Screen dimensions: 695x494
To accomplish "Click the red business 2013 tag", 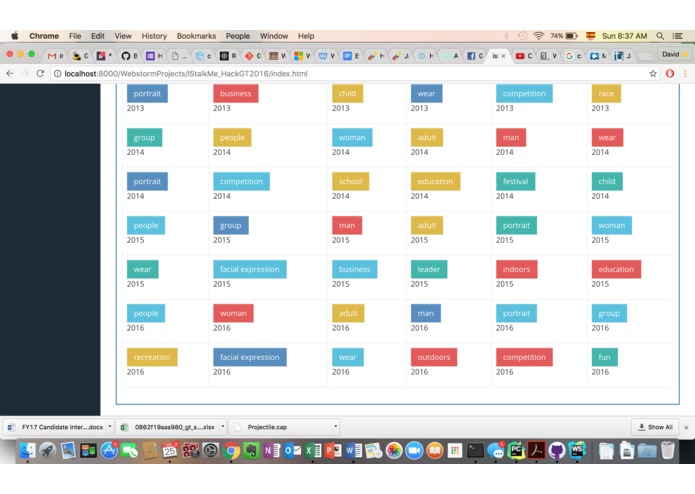I will (x=235, y=93).
